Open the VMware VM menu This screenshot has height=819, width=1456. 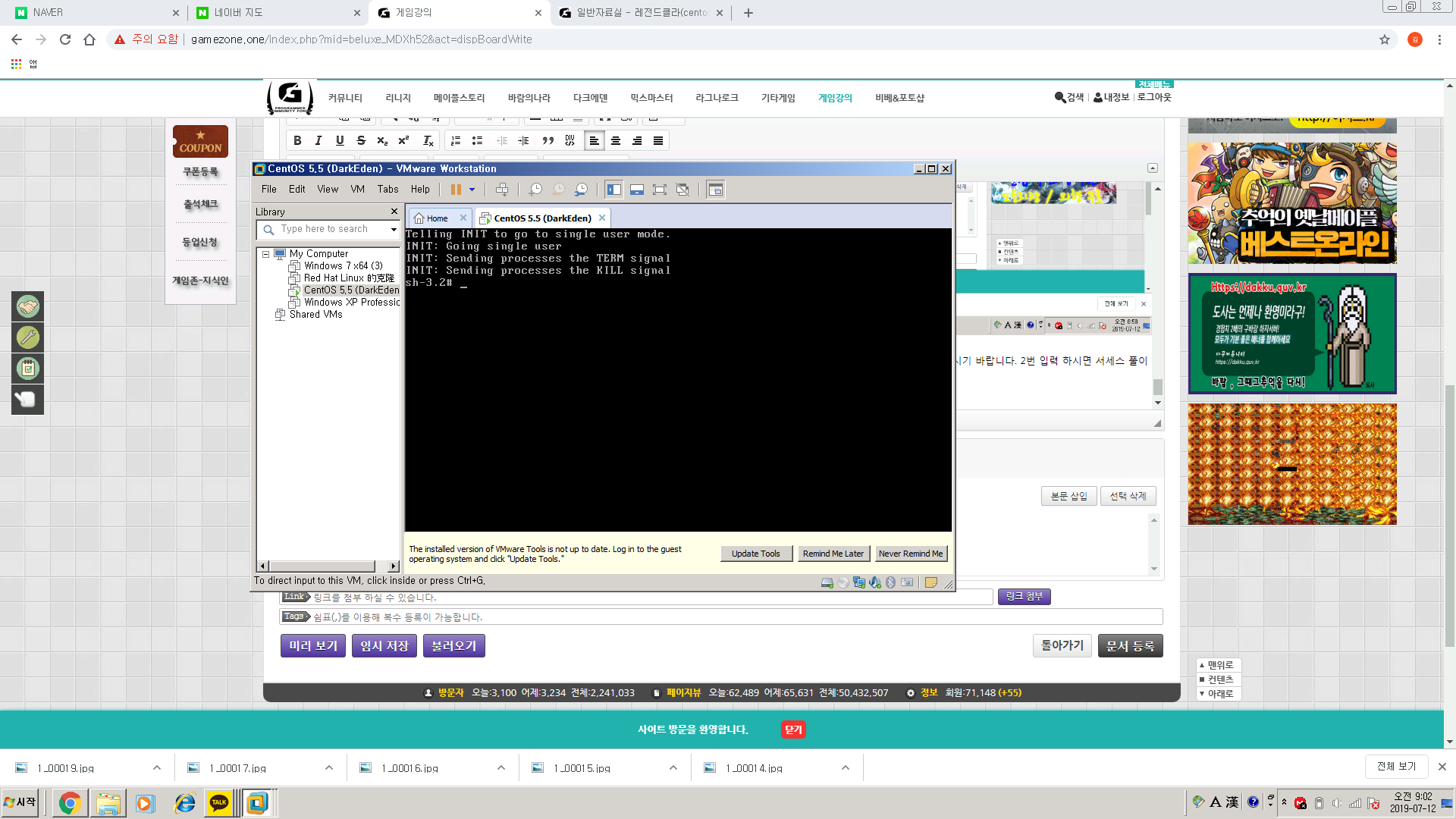tap(358, 190)
